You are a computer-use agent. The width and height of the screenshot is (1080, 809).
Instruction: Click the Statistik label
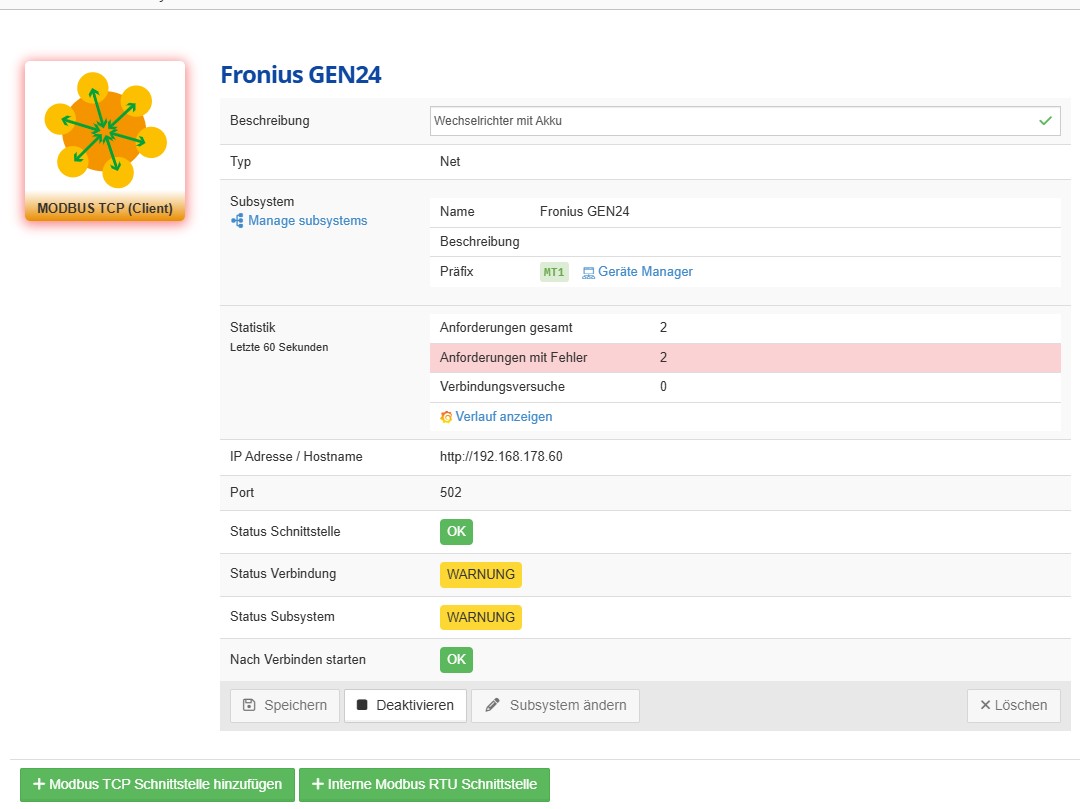(253, 328)
